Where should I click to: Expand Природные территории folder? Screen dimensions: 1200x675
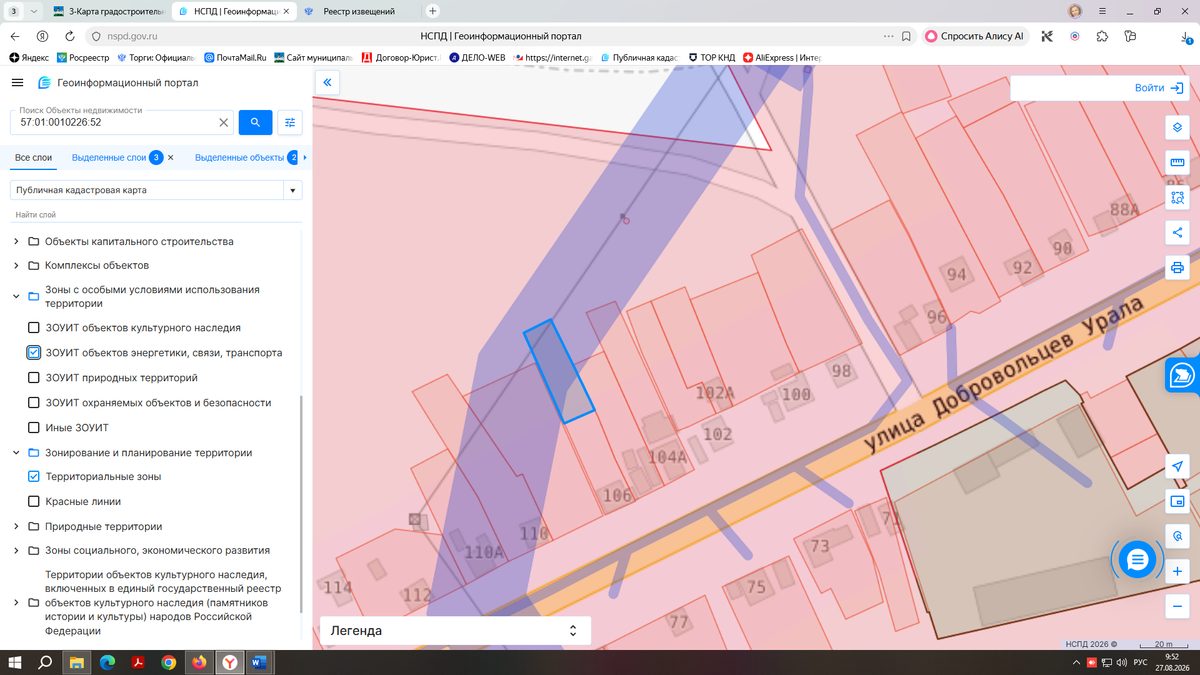coord(16,527)
